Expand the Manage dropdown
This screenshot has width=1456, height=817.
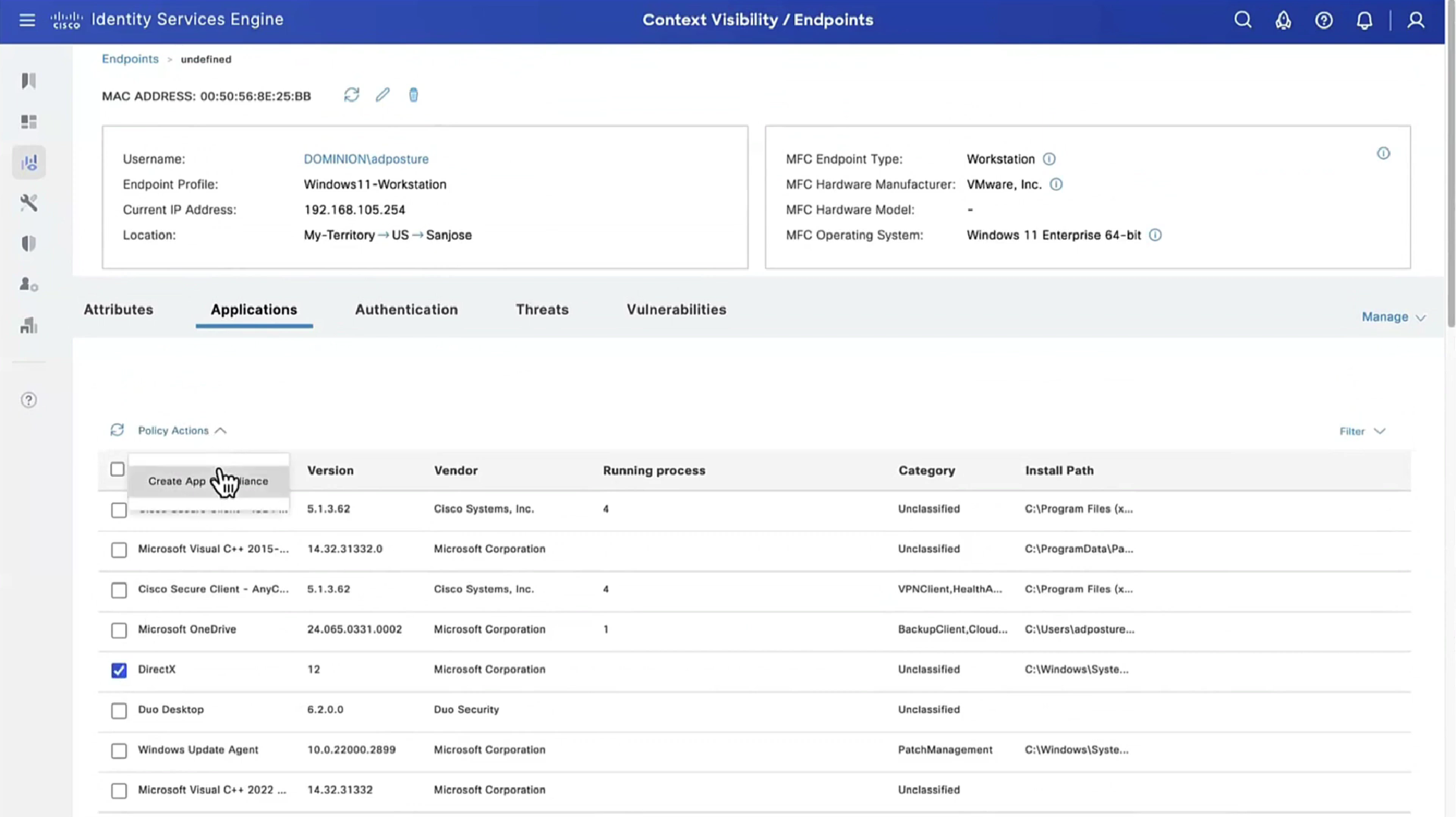click(1392, 316)
